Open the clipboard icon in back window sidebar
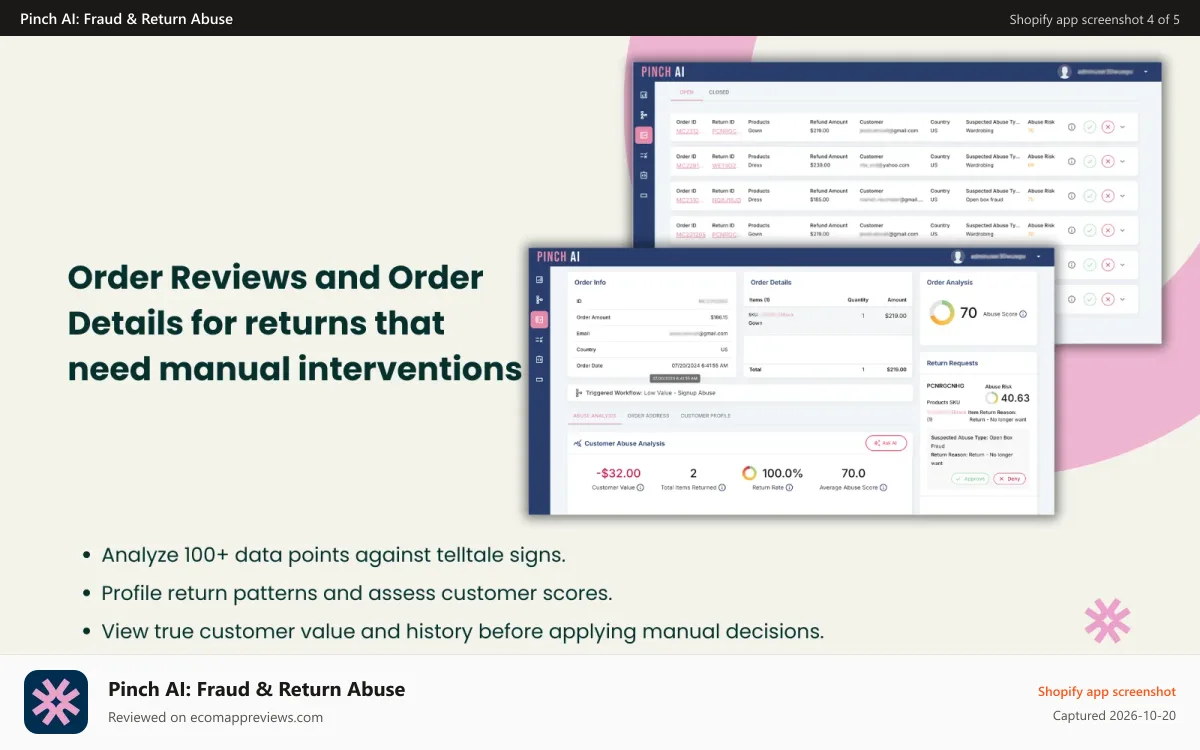The height and width of the screenshot is (750, 1200). (643, 175)
